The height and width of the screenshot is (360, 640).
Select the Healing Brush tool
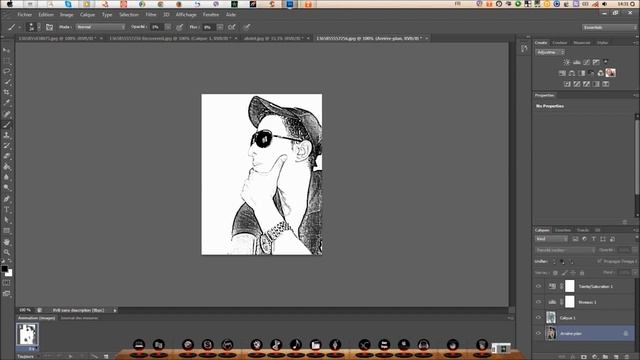(x=7, y=114)
